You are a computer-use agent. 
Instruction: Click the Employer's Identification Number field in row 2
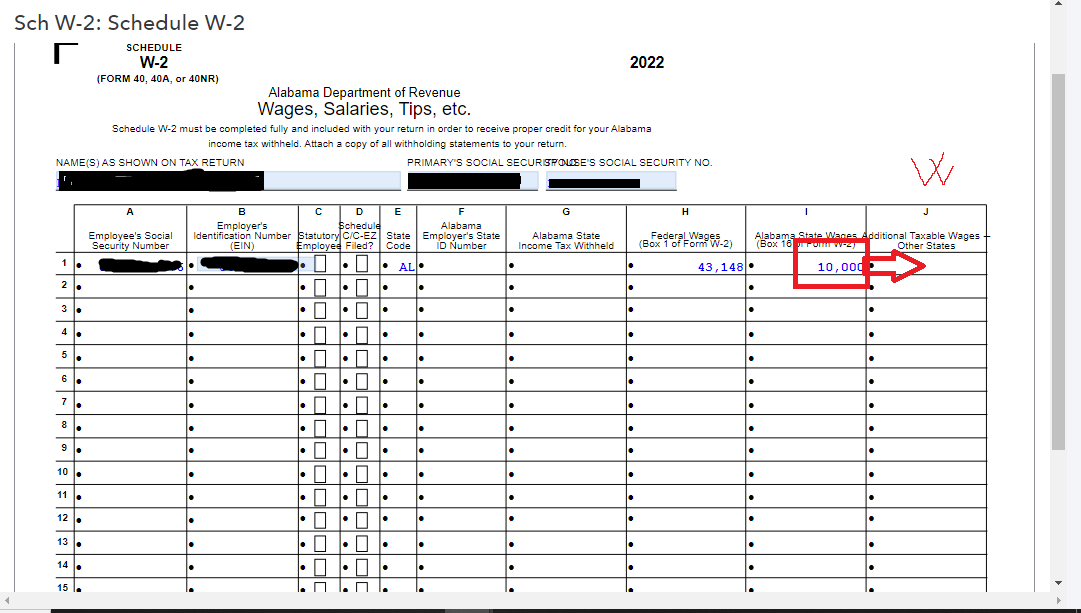pos(245,286)
